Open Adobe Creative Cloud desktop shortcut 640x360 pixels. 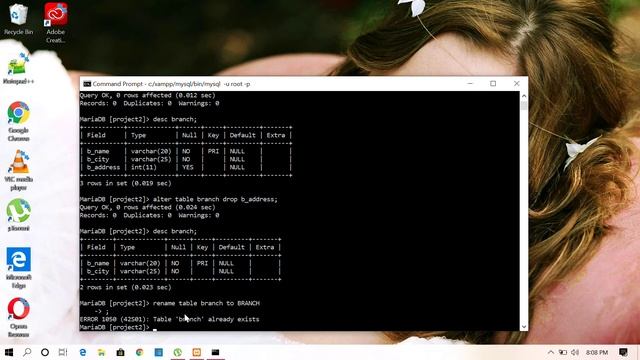click(x=56, y=23)
